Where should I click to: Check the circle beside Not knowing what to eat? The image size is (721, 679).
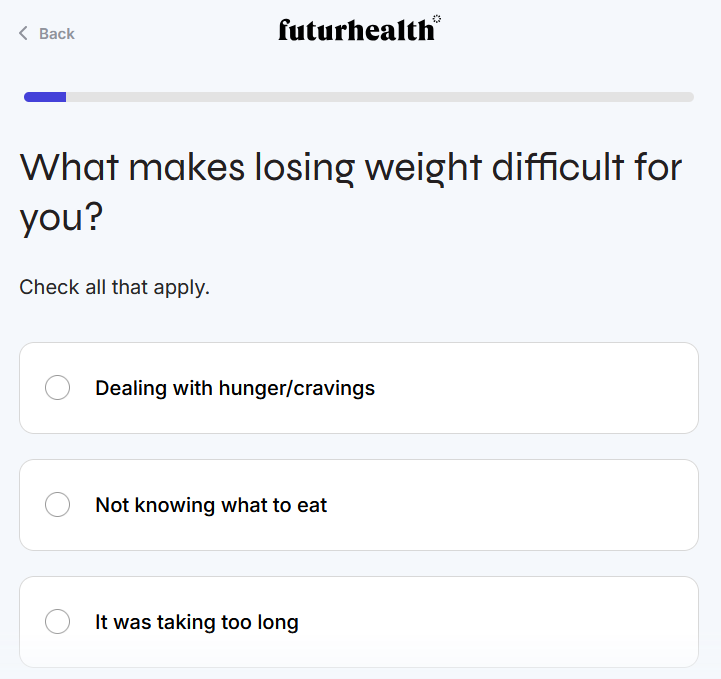pyautogui.click(x=58, y=505)
